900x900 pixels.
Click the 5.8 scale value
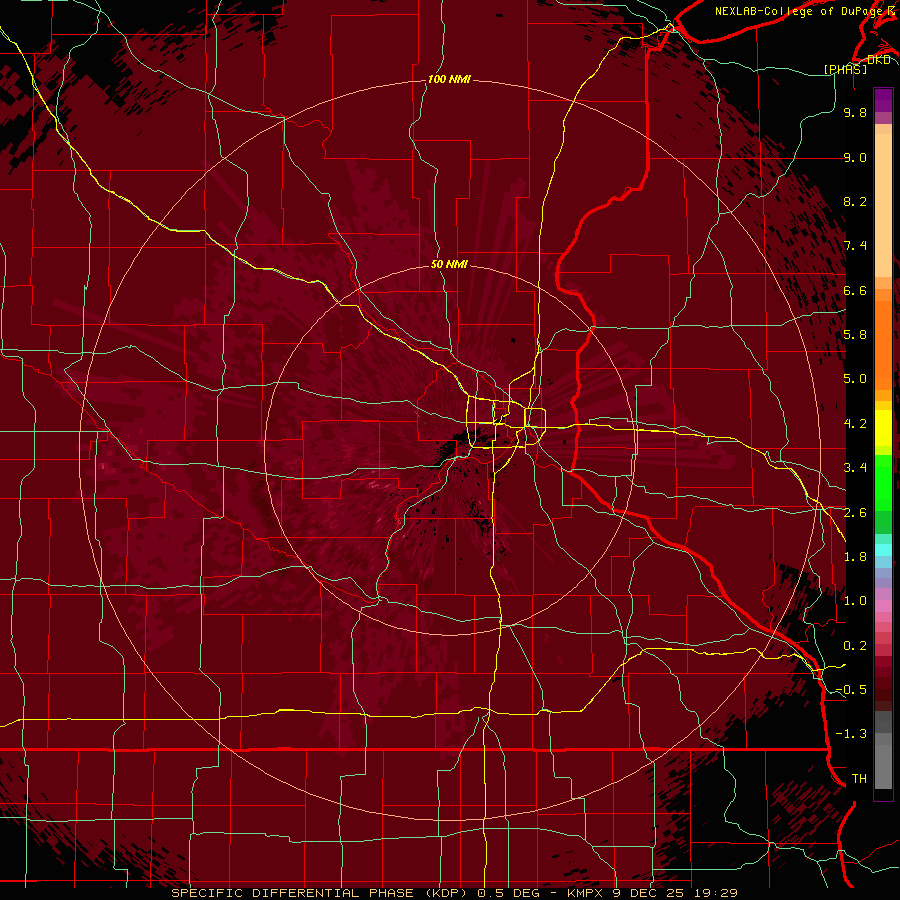click(855, 335)
